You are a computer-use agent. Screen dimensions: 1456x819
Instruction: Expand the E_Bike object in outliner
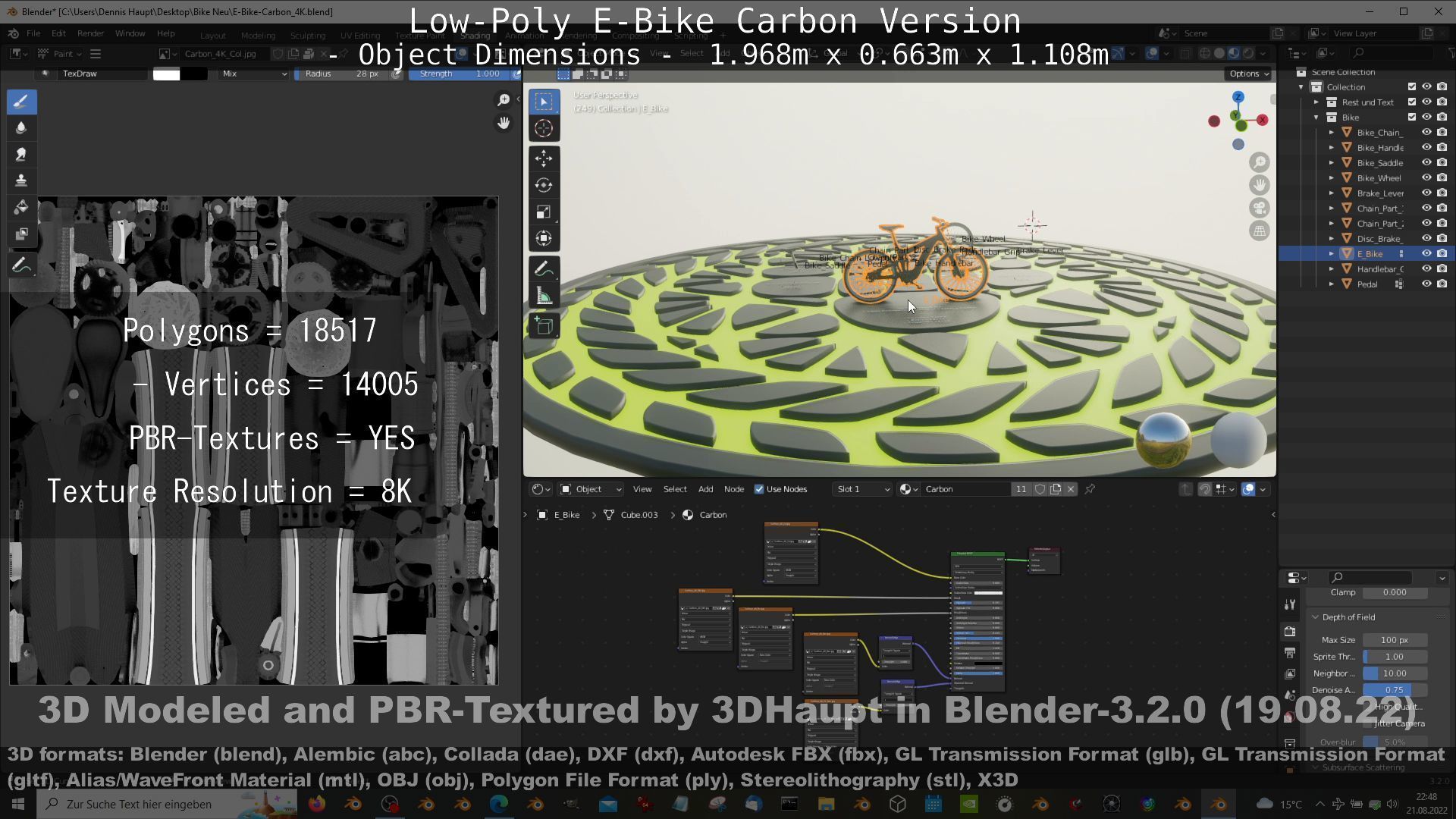[x=1332, y=253]
